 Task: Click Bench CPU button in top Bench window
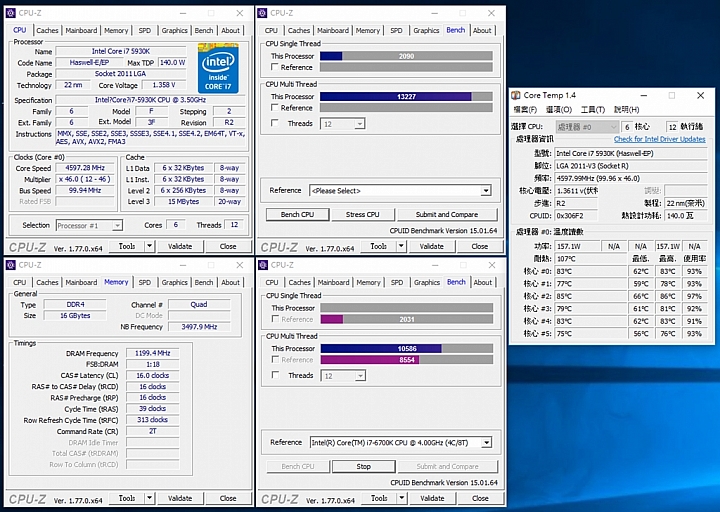click(298, 214)
